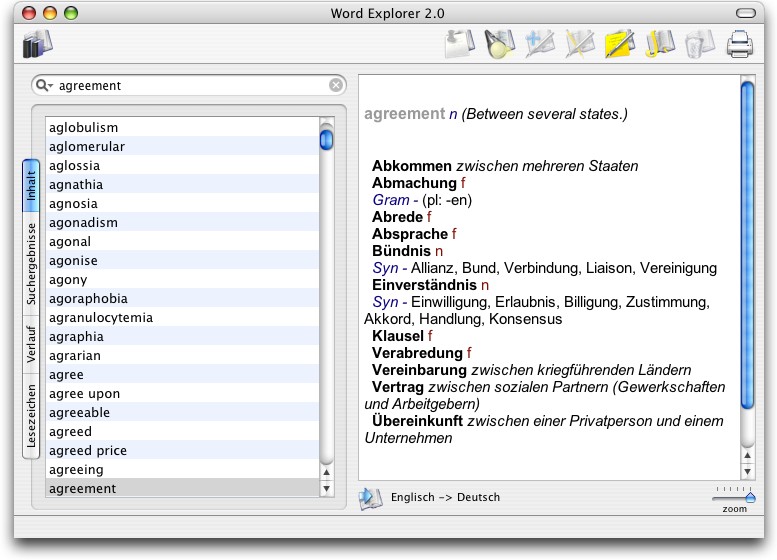This screenshot has height=560, width=777.
Task: Toggle the toolbar with the title bar pill button
Action: coord(746,13)
